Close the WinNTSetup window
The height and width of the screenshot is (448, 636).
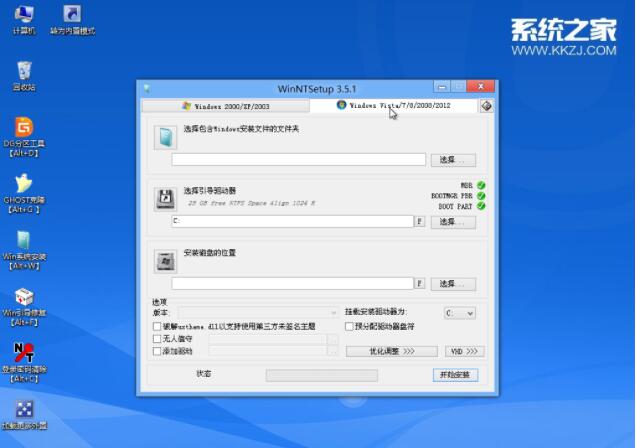click(x=481, y=86)
